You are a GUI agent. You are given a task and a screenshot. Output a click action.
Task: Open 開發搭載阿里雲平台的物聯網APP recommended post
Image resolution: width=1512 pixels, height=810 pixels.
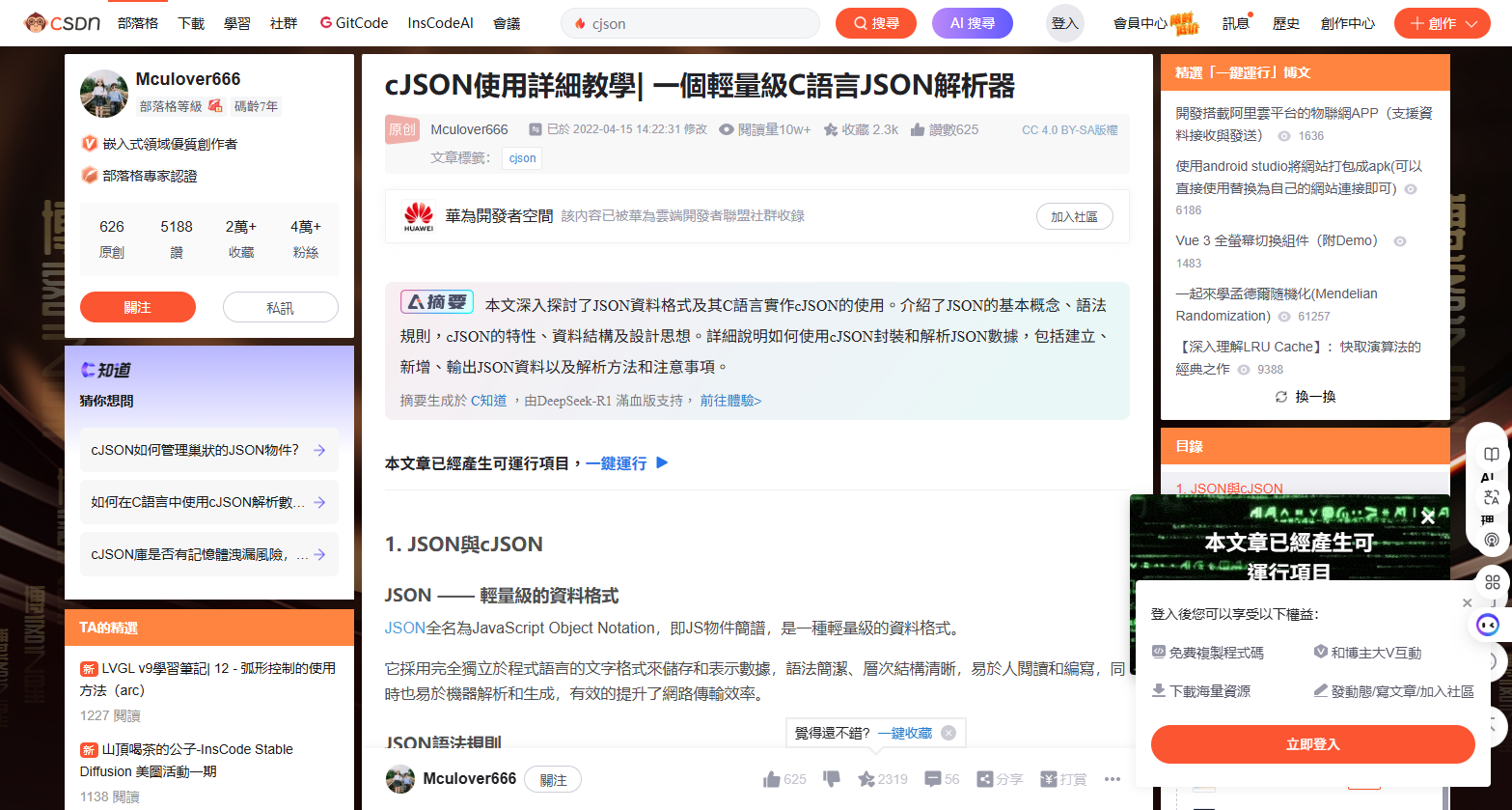[x=1304, y=124]
